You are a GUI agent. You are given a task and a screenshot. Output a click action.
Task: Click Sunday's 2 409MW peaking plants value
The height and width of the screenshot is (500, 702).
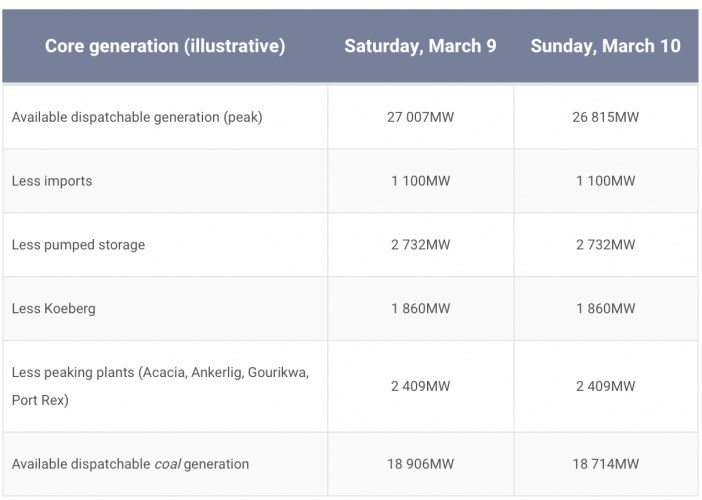[605, 383]
